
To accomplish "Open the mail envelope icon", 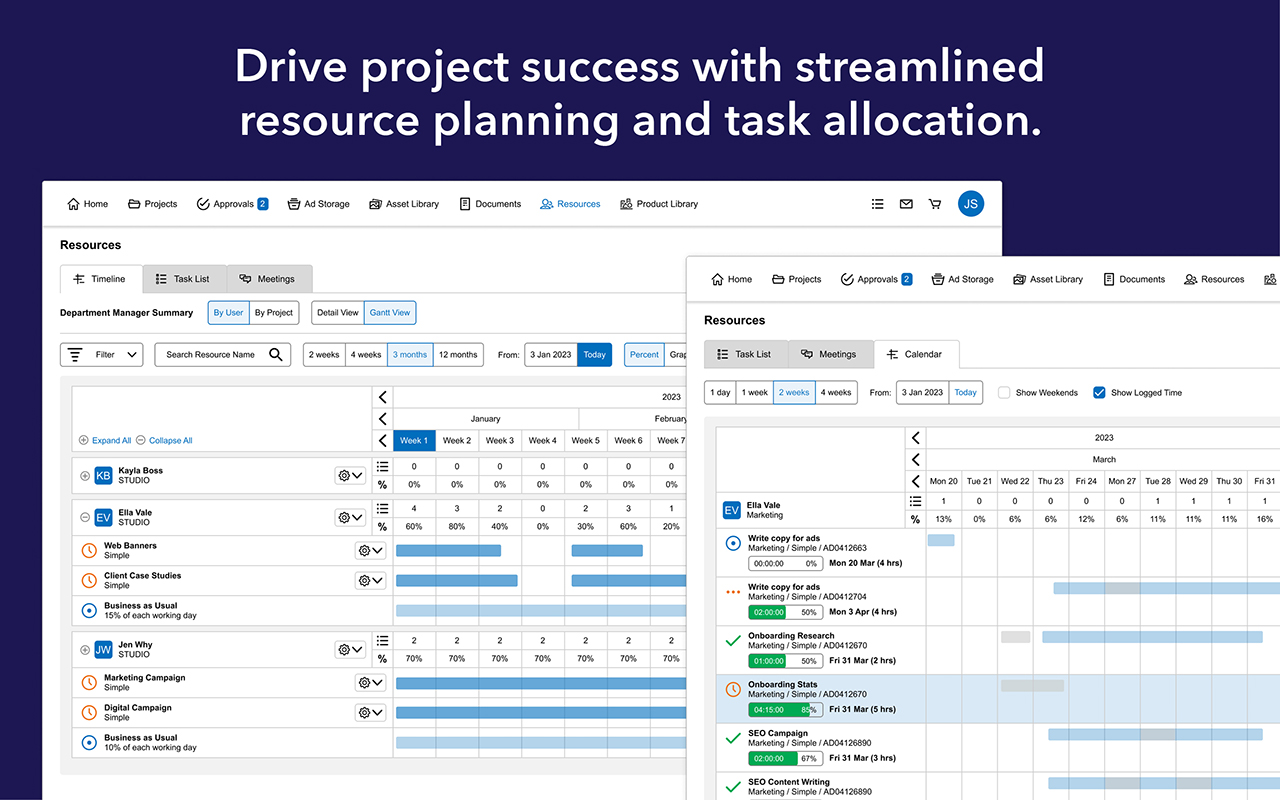I will pos(906,204).
